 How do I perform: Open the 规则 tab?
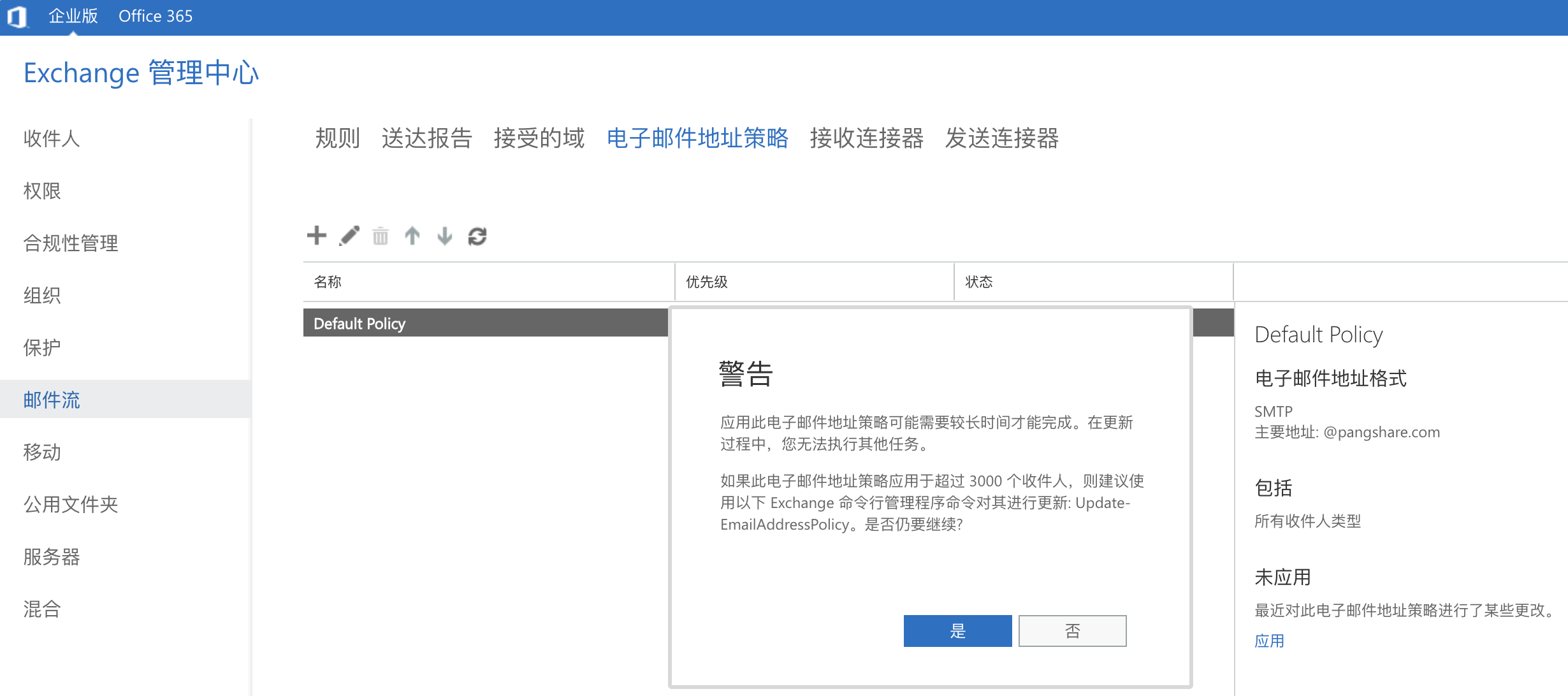(337, 138)
